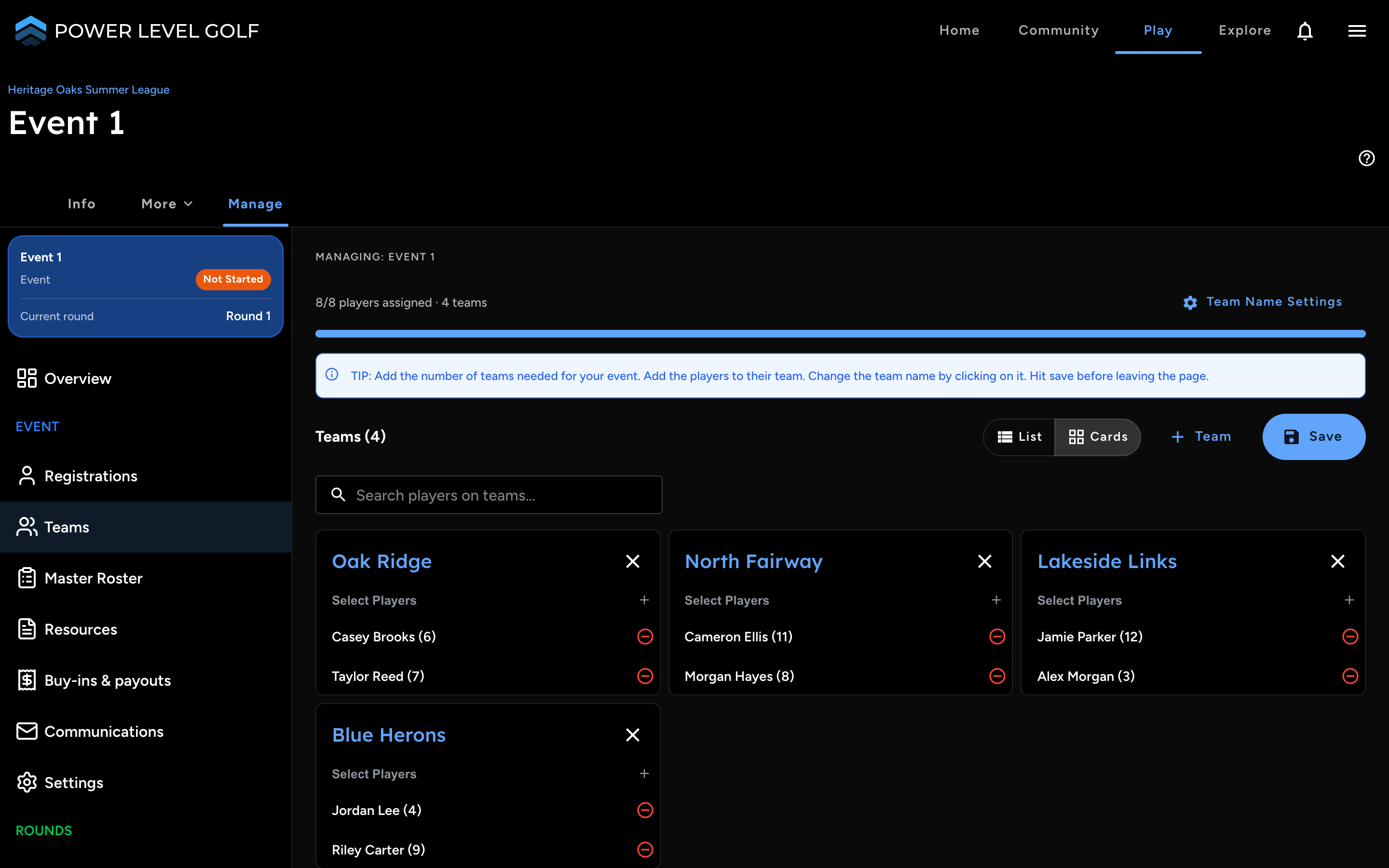
Task: Remove Jamie Parker from Lakeside Links
Action: point(1350,637)
